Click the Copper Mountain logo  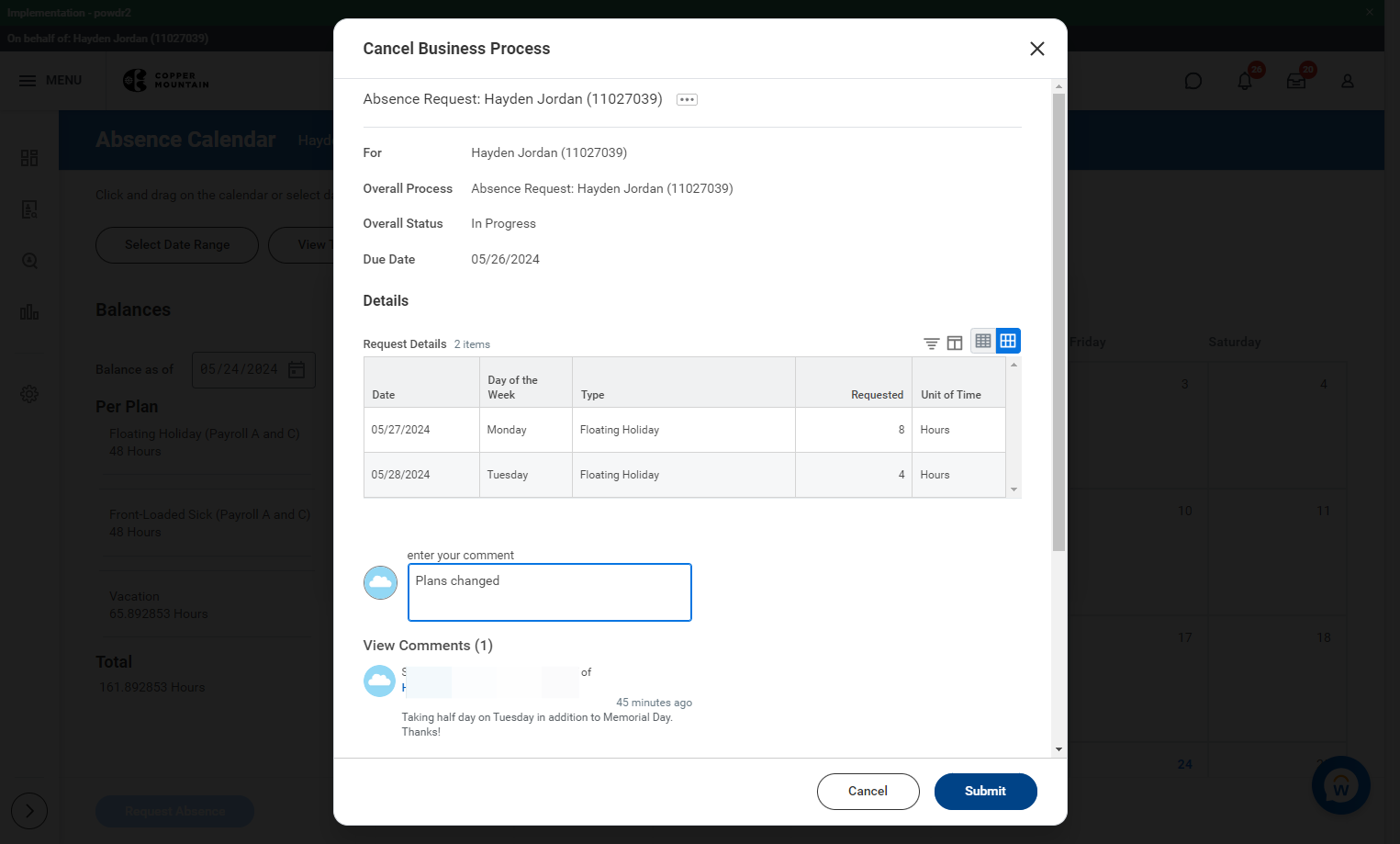point(166,81)
